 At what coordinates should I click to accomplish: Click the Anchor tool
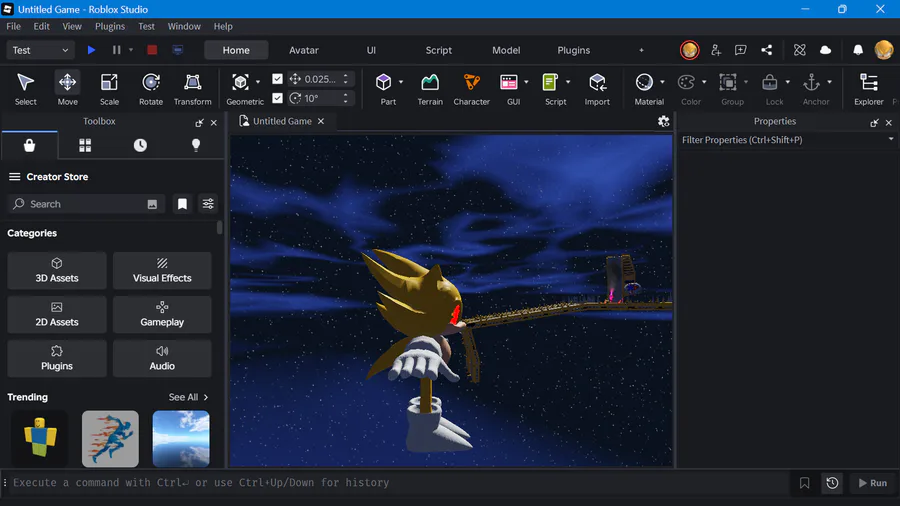pyautogui.click(x=811, y=82)
